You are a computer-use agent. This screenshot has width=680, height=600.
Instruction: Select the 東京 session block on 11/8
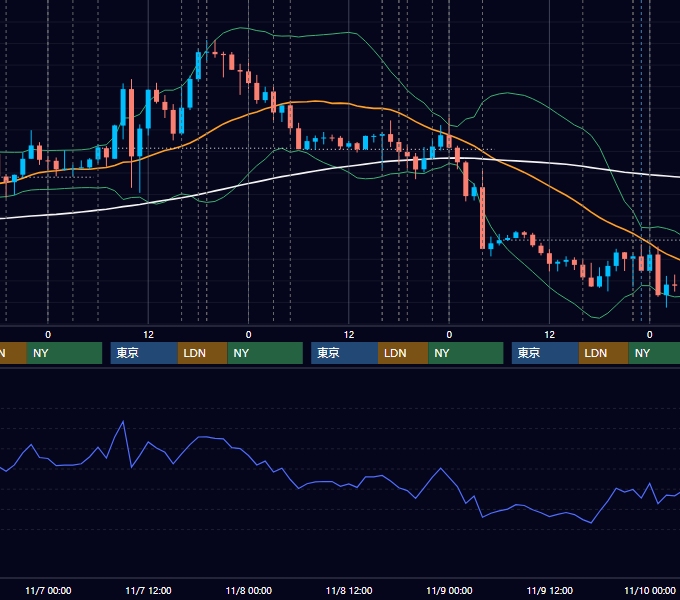pyautogui.click(x=345, y=353)
